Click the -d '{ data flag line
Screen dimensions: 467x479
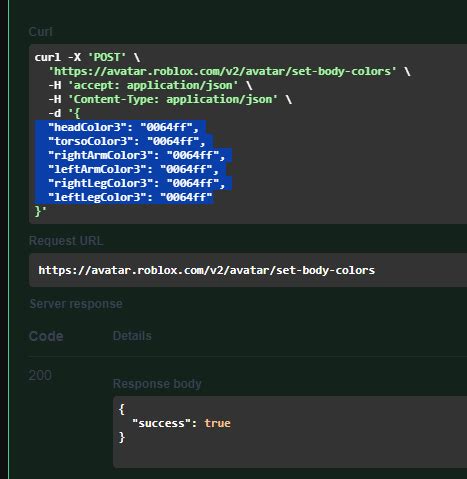(64, 113)
